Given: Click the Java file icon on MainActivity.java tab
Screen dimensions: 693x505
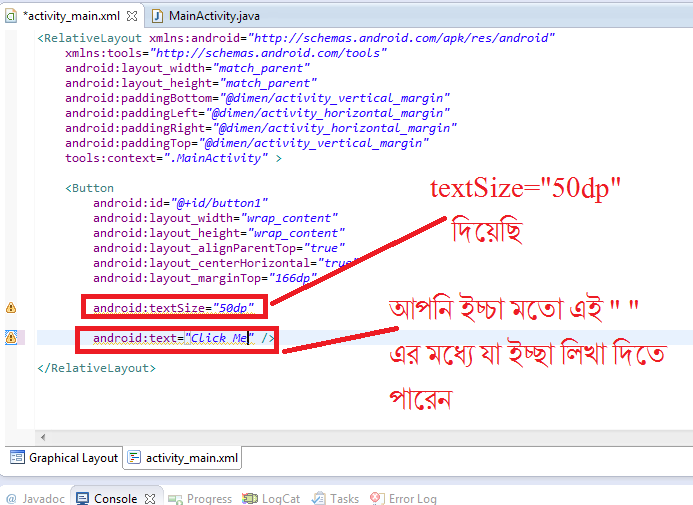Looking at the screenshot, I should [x=157, y=16].
